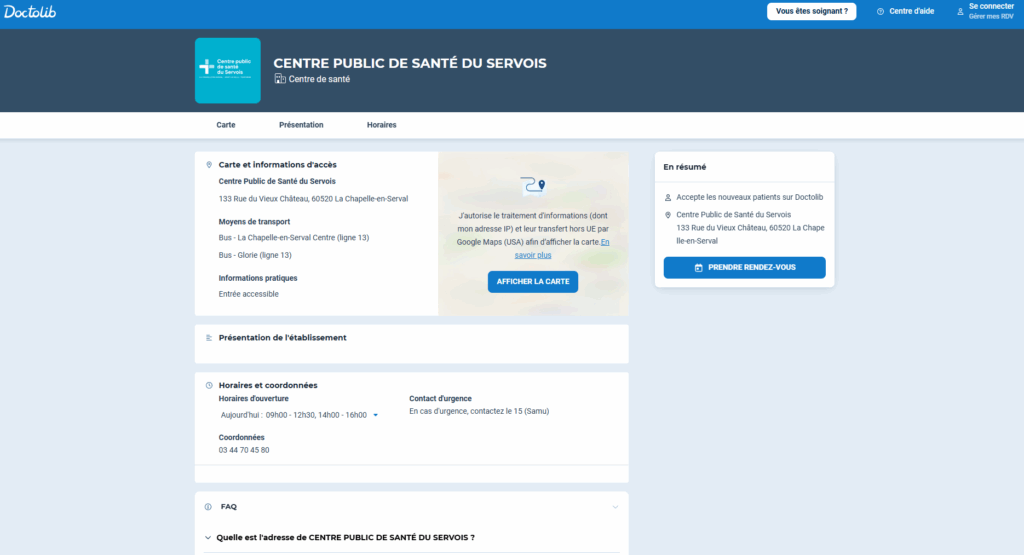Click the building icon next to Centre de santé

(280, 79)
